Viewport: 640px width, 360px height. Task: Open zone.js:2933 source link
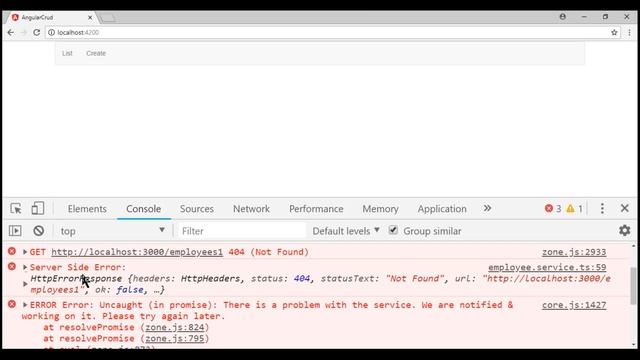[574, 252]
